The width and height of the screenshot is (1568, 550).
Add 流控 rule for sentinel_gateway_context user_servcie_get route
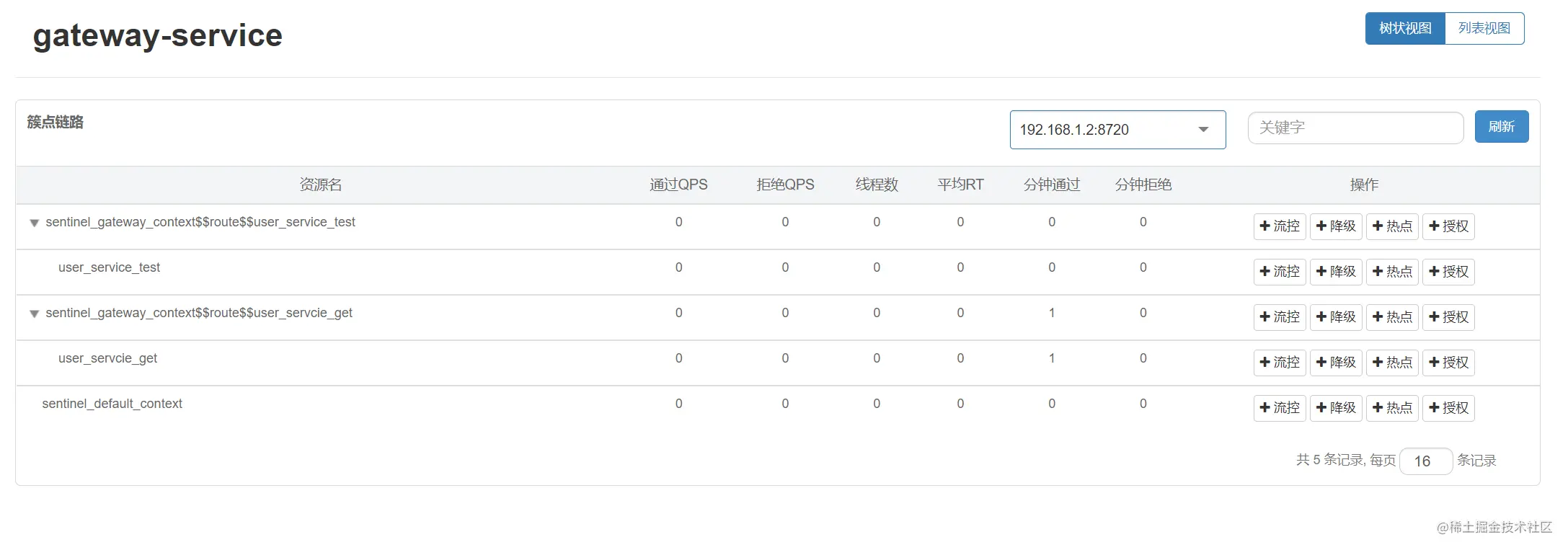[x=1280, y=317]
